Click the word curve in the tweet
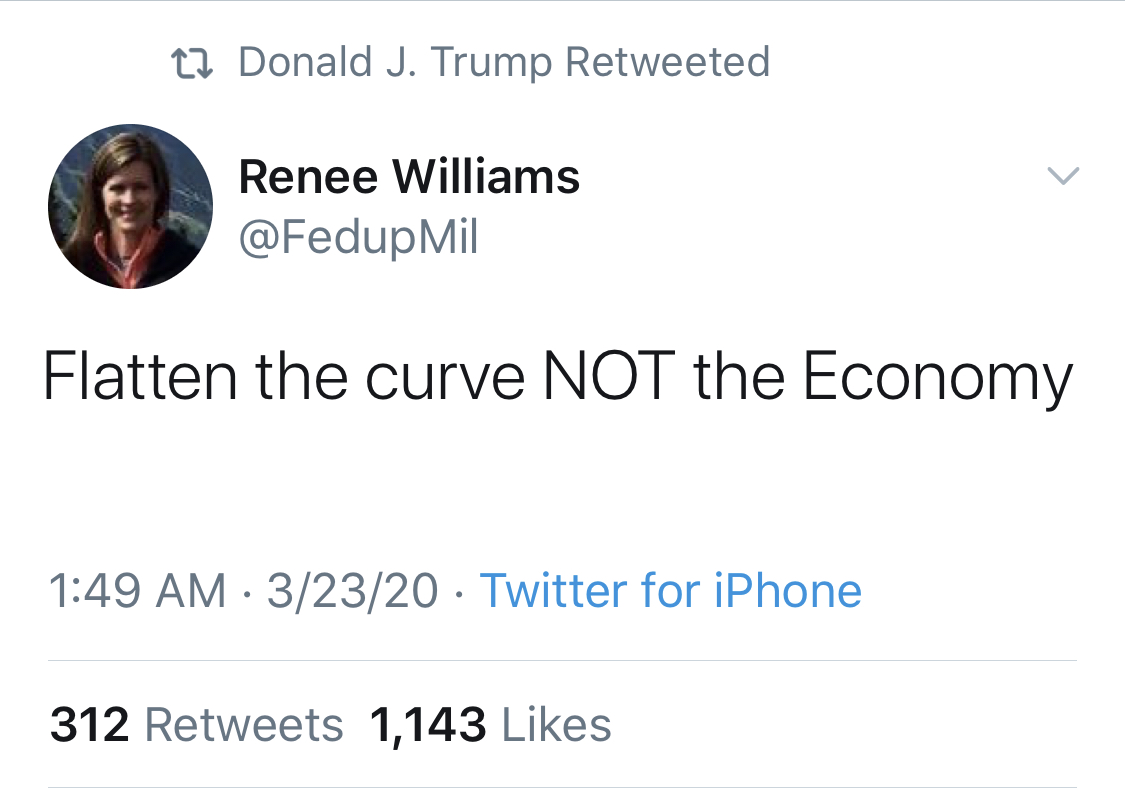1125x788 pixels. tap(443, 377)
